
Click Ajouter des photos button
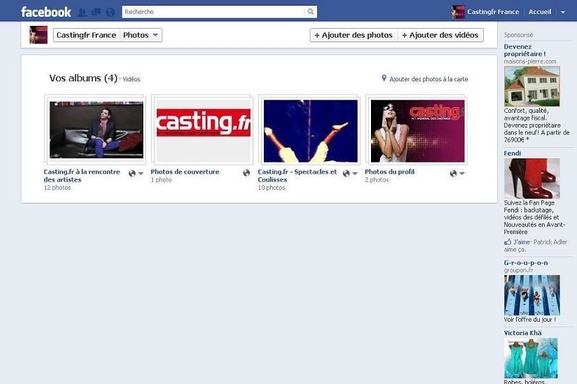353,35
